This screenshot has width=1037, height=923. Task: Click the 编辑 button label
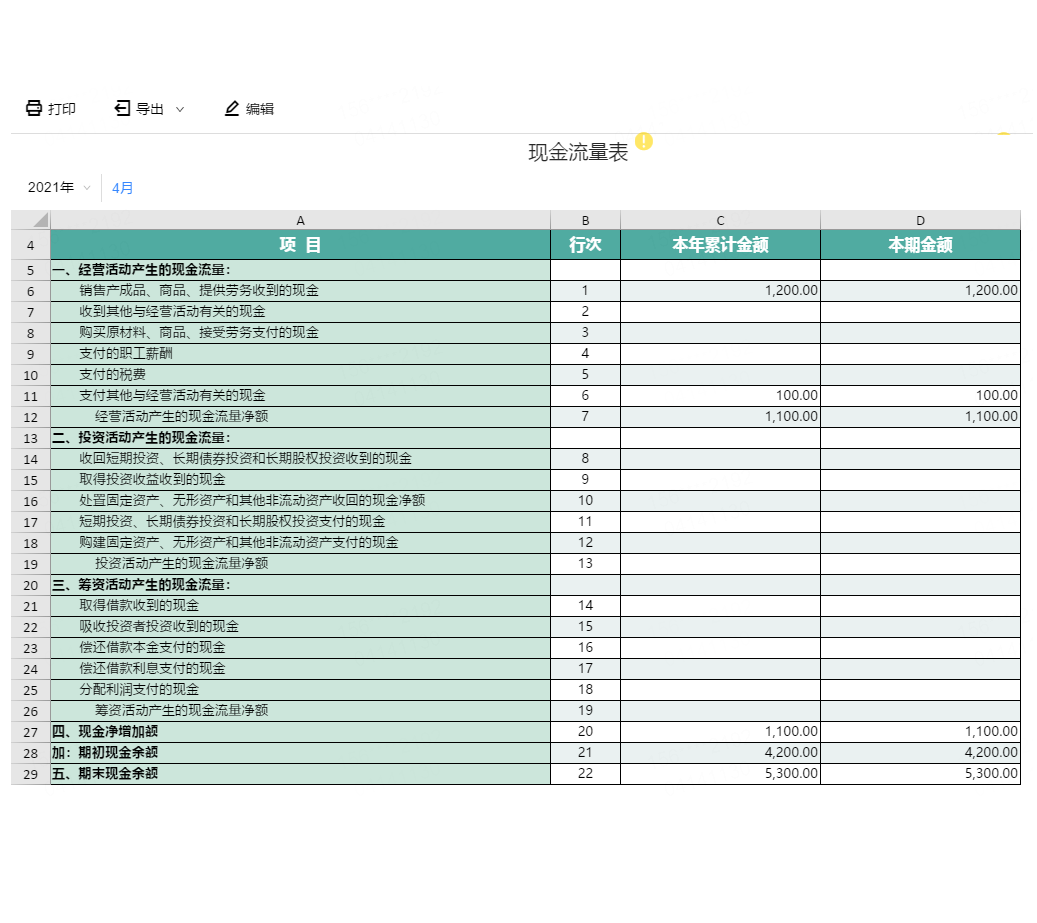pos(260,109)
